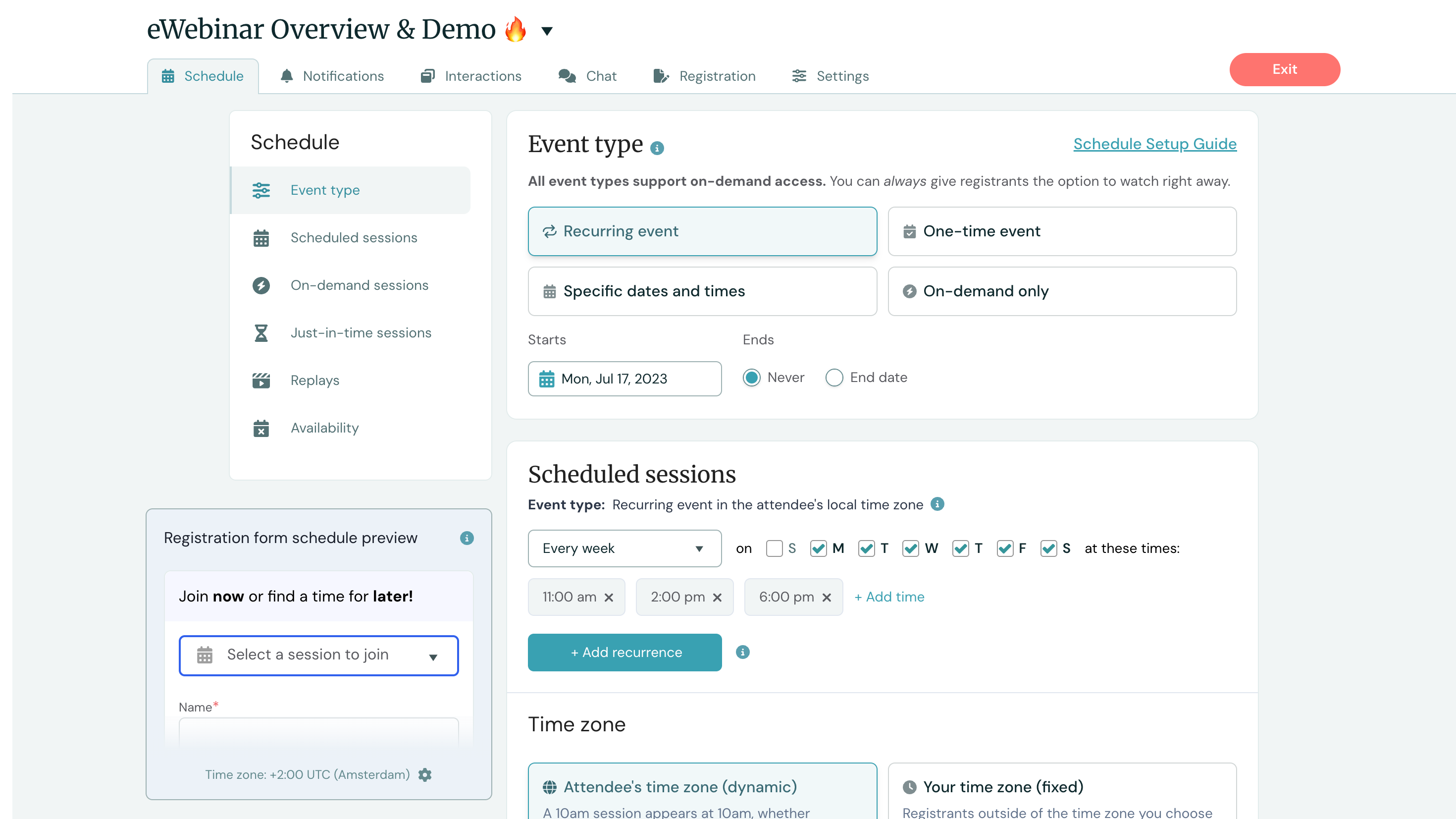Click the time zone gear icon

[x=425, y=775]
